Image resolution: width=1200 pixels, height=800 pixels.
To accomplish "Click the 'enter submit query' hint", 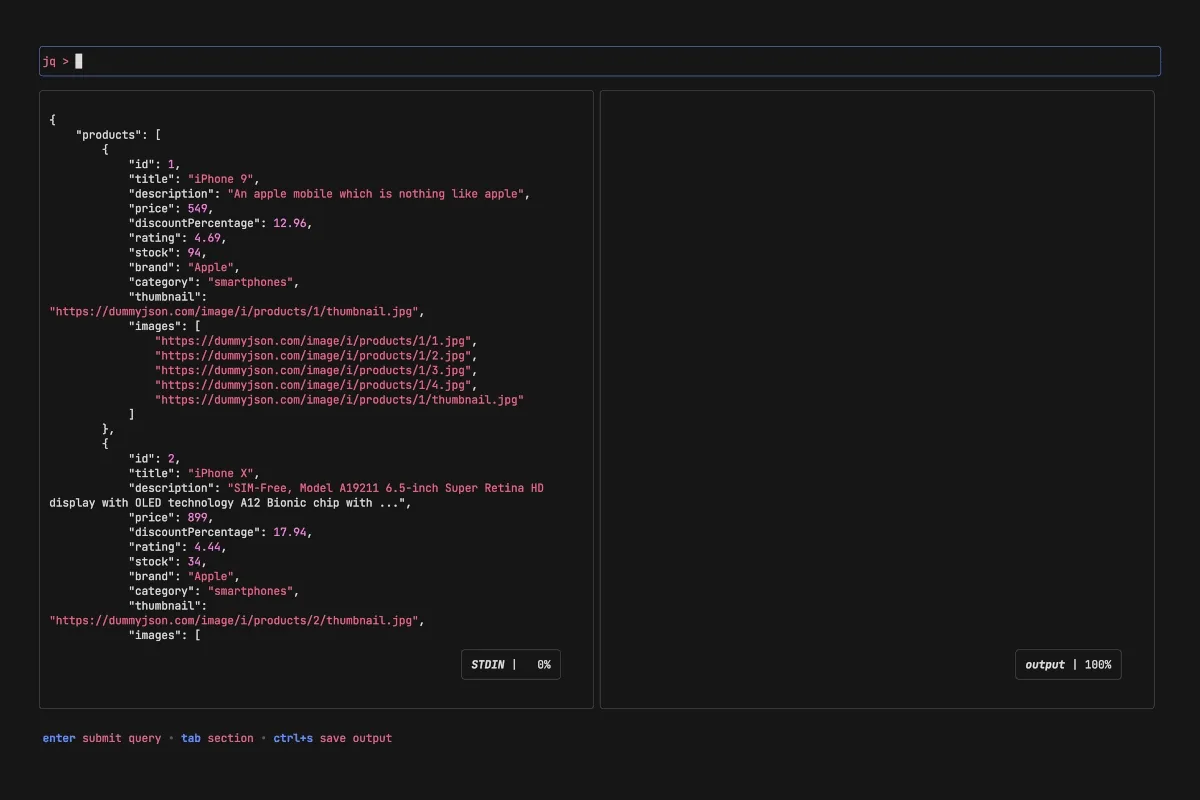I will click(x=101, y=738).
